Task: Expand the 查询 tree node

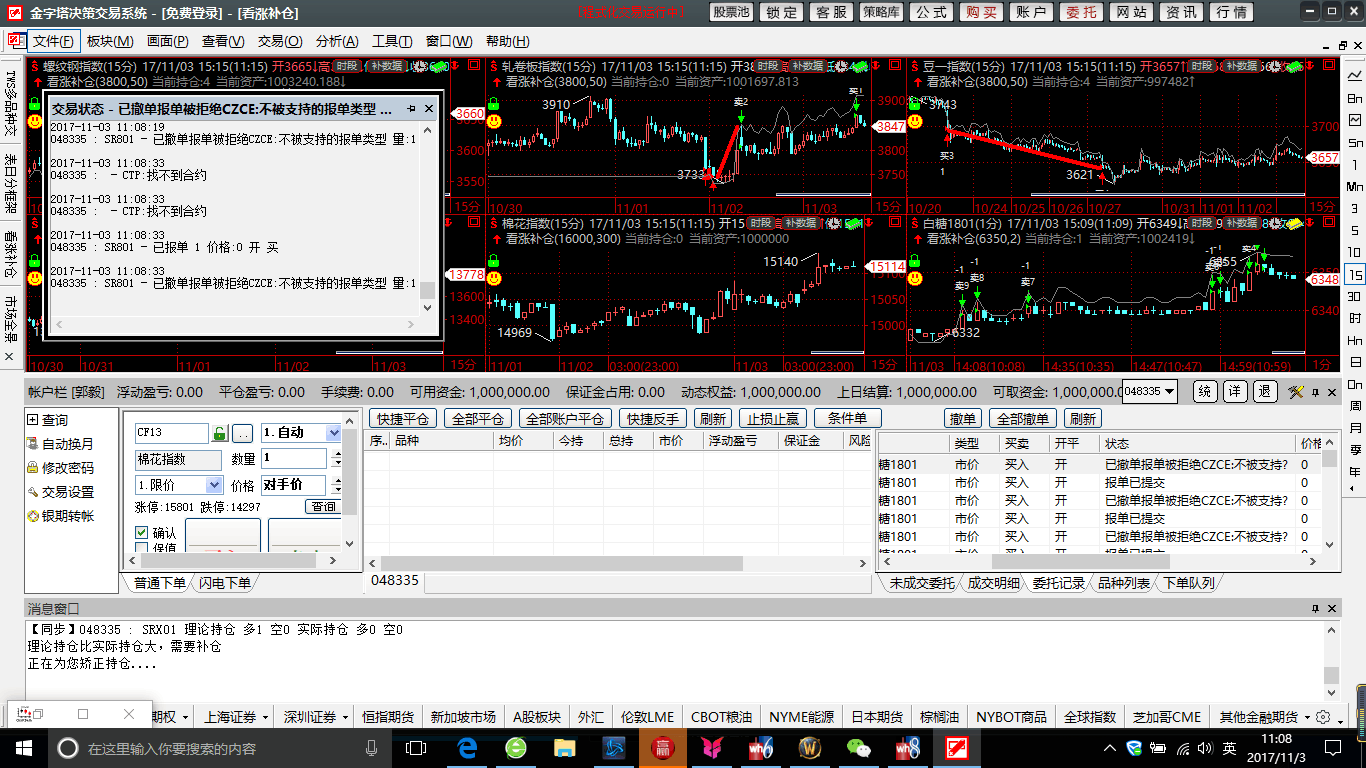Action: pos(33,420)
